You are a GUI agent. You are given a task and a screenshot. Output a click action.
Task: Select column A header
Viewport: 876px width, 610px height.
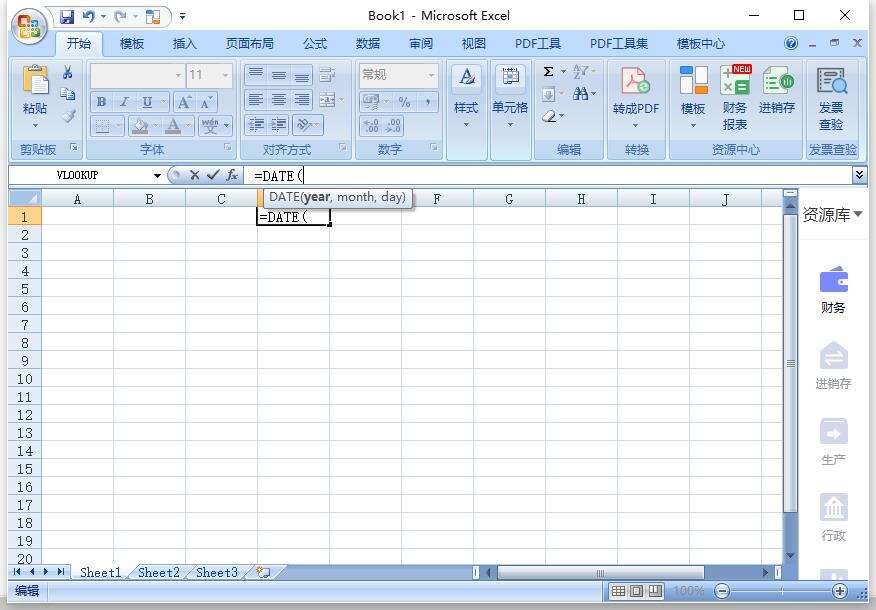point(78,199)
